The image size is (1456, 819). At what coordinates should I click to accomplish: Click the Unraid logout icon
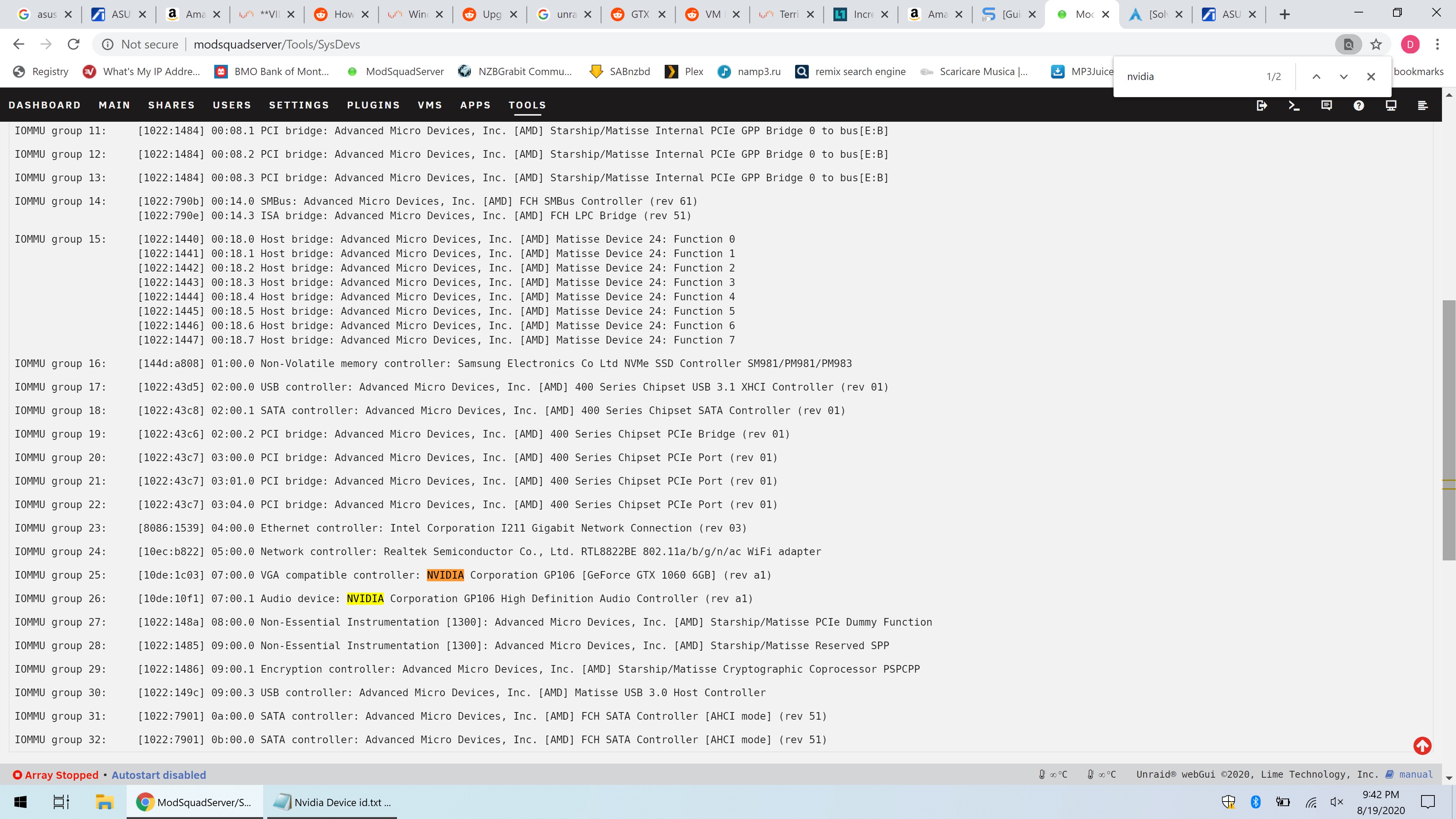[1261, 105]
